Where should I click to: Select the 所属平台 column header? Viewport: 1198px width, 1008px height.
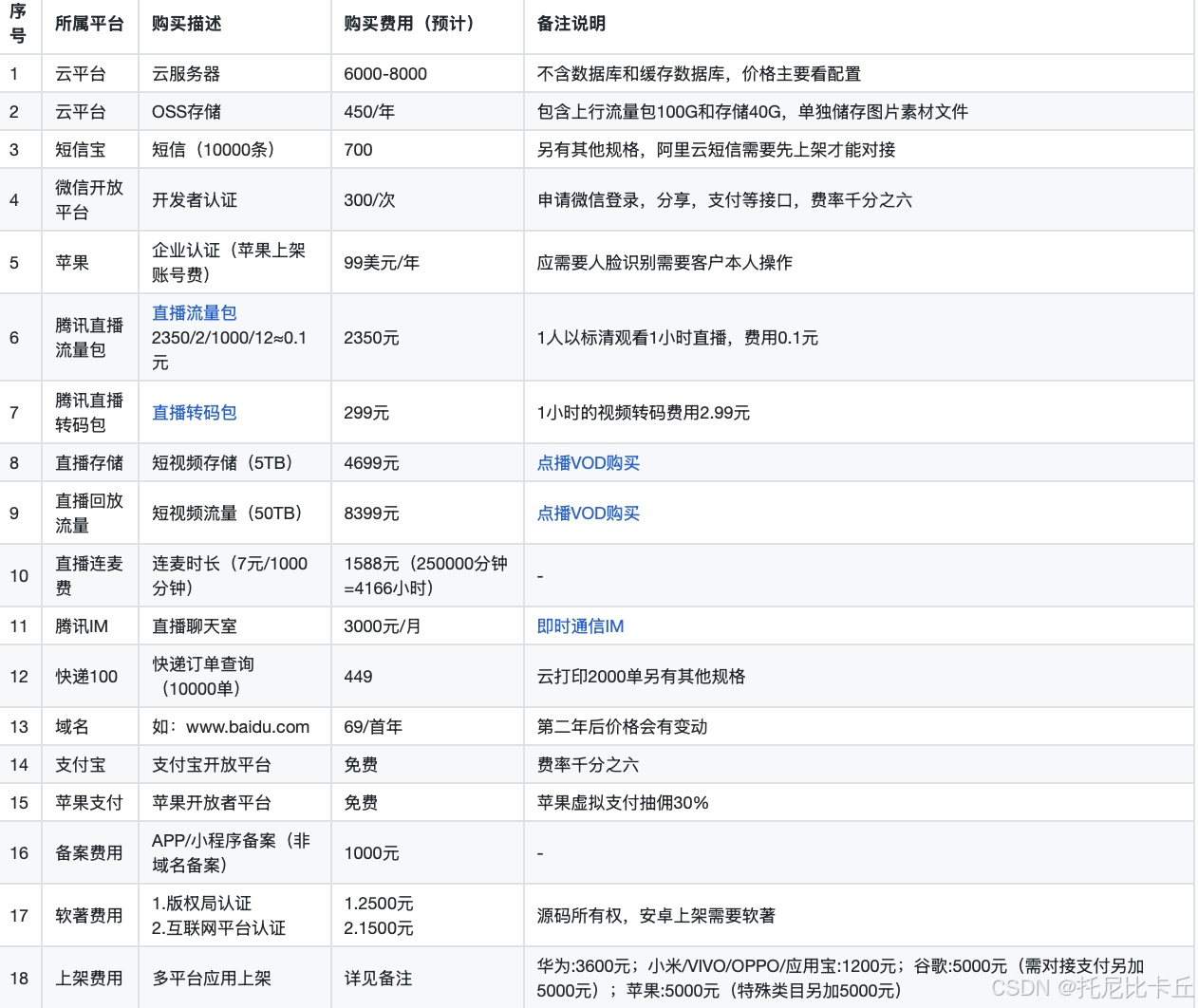pyautogui.click(x=89, y=24)
